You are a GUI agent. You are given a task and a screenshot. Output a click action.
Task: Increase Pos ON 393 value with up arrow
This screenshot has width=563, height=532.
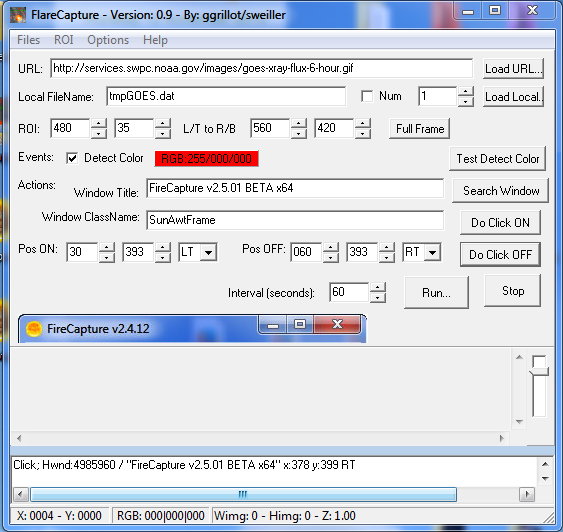(x=163, y=247)
